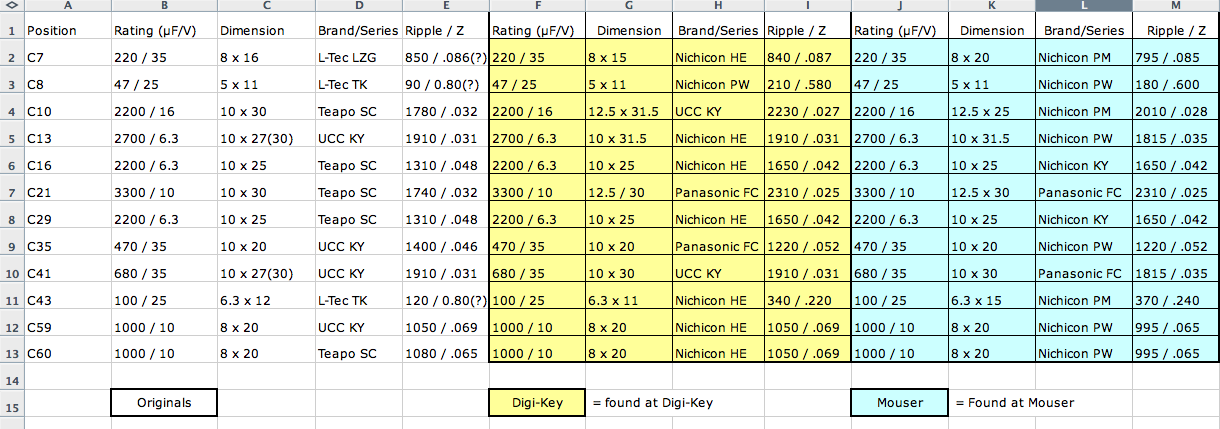Select the highlighted column L header
Image resolution: width=1220 pixels, height=429 pixels.
(1084, 6)
